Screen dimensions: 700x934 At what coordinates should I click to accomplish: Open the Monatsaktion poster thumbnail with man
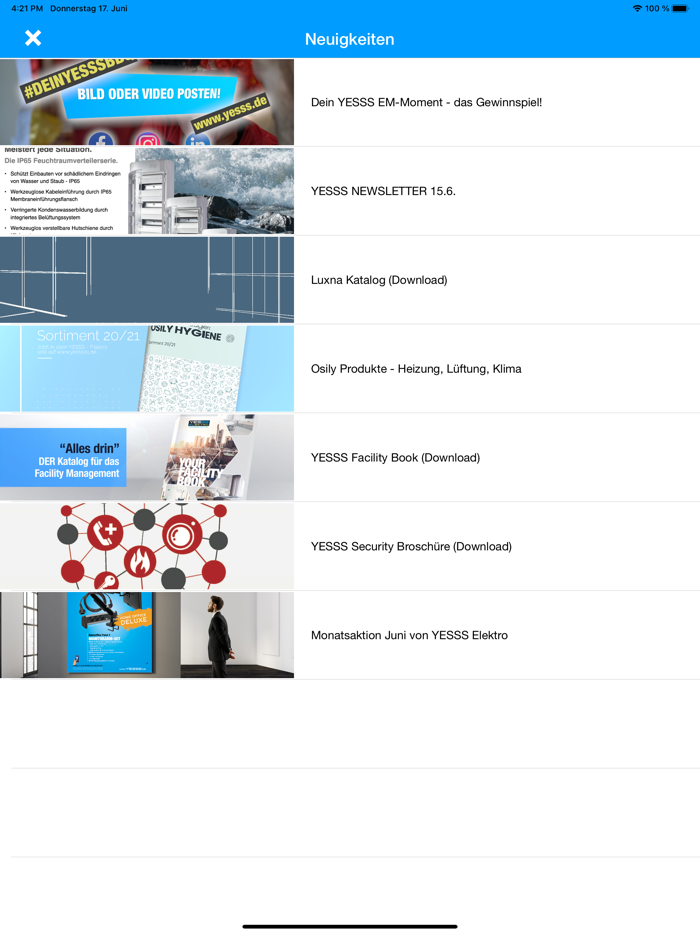pyautogui.click(x=147, y=635)
